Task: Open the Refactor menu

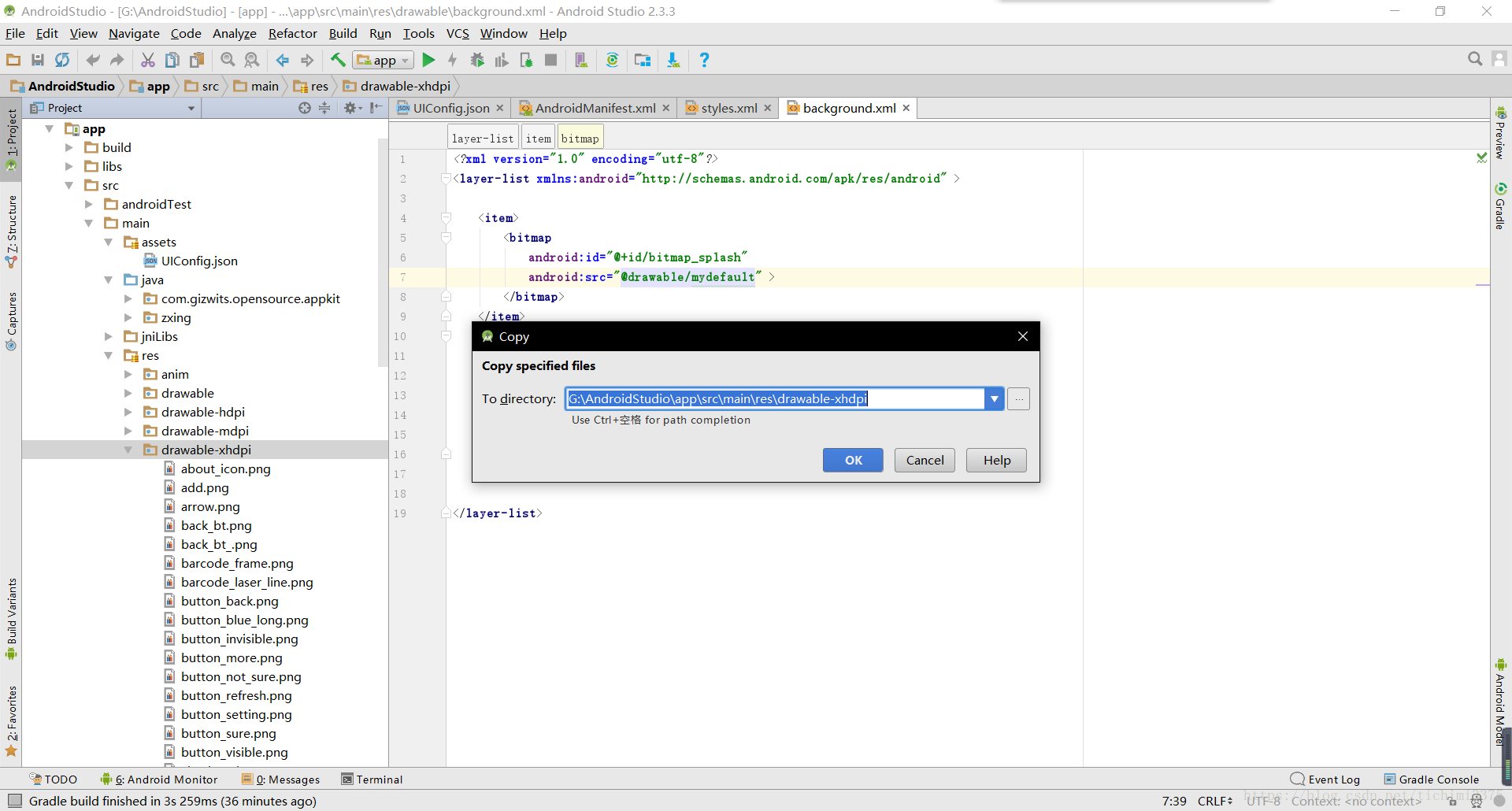Action: point(292,33)
